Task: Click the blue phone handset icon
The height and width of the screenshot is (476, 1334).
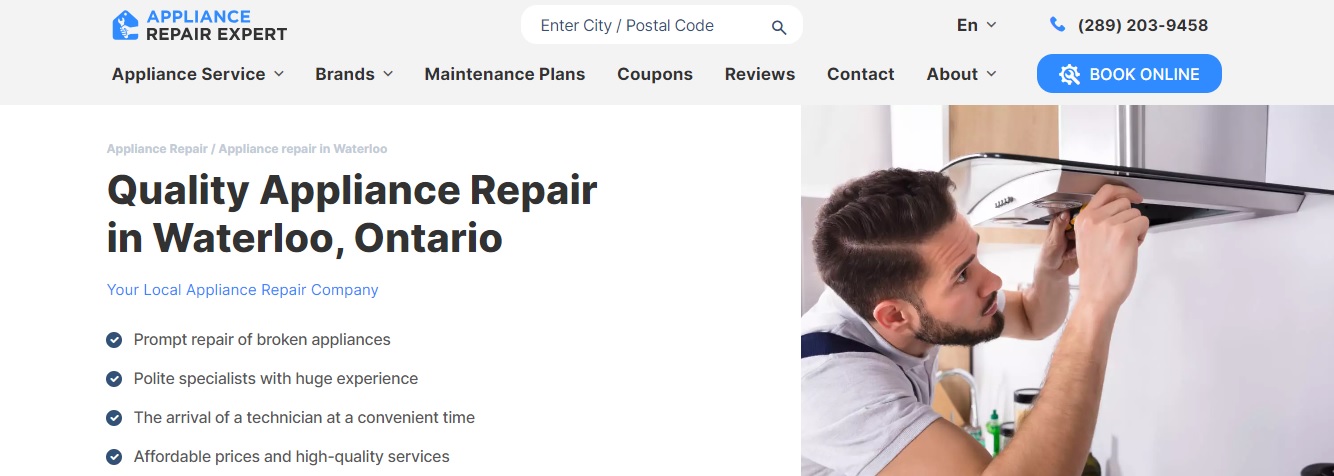Action: (1057, 24)
